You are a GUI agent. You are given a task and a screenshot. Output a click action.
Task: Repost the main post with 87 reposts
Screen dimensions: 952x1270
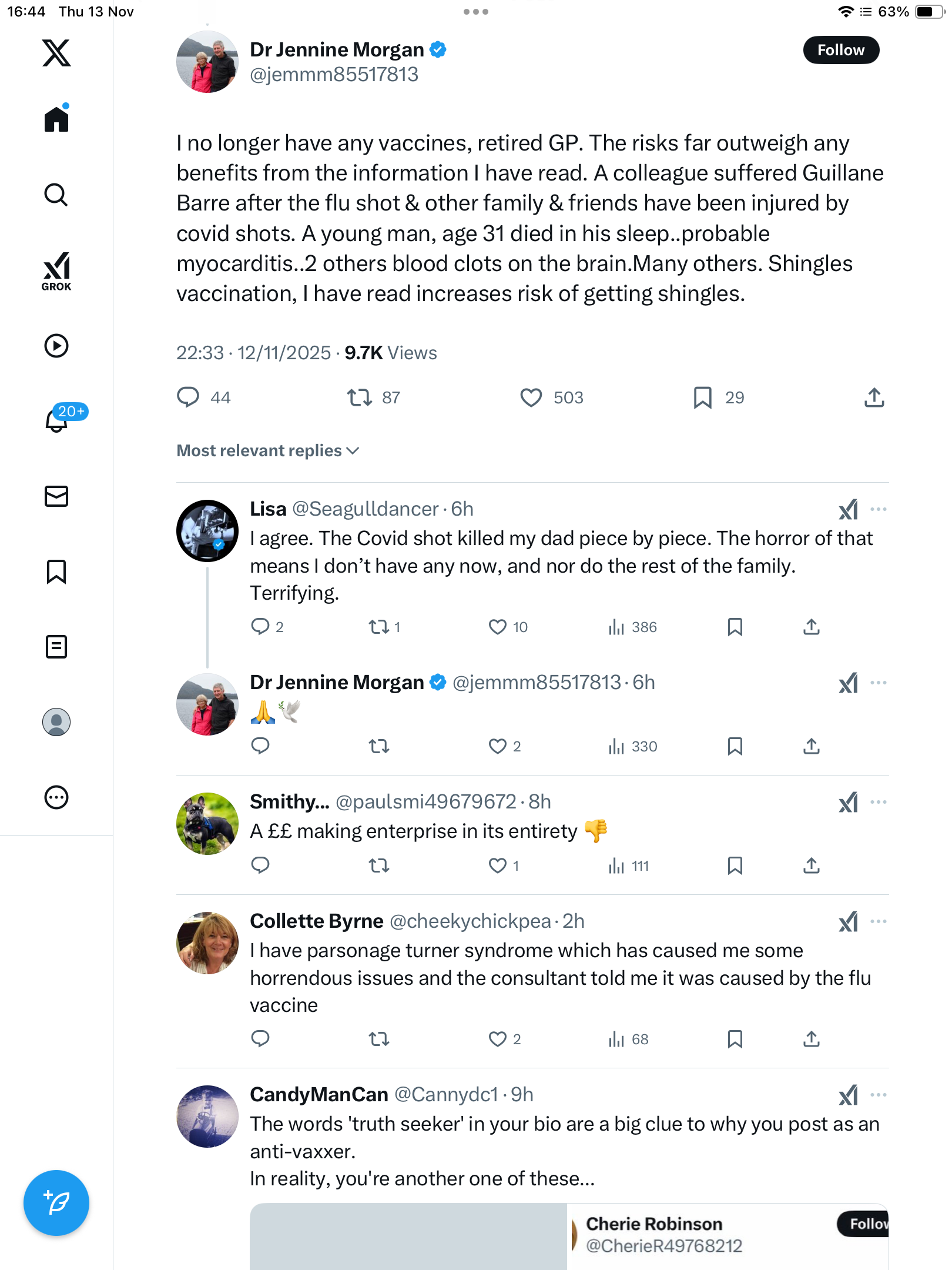(x=359, y=397)
